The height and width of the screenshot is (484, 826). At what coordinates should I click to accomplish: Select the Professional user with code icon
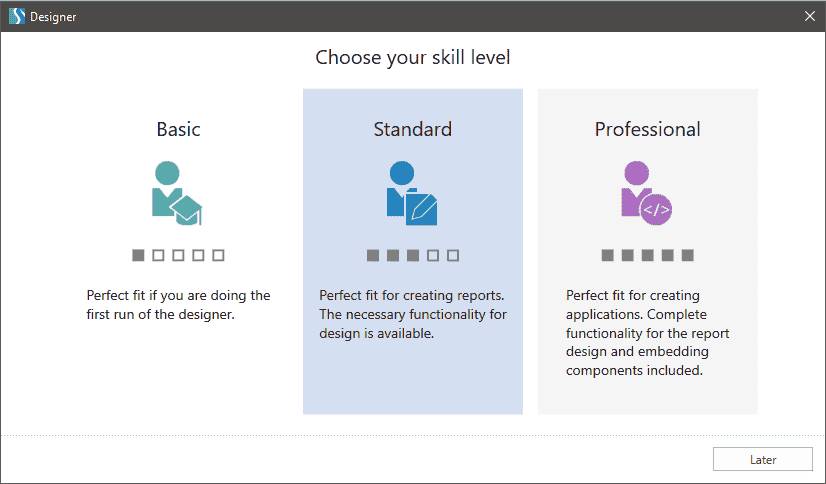pos(647,193)
